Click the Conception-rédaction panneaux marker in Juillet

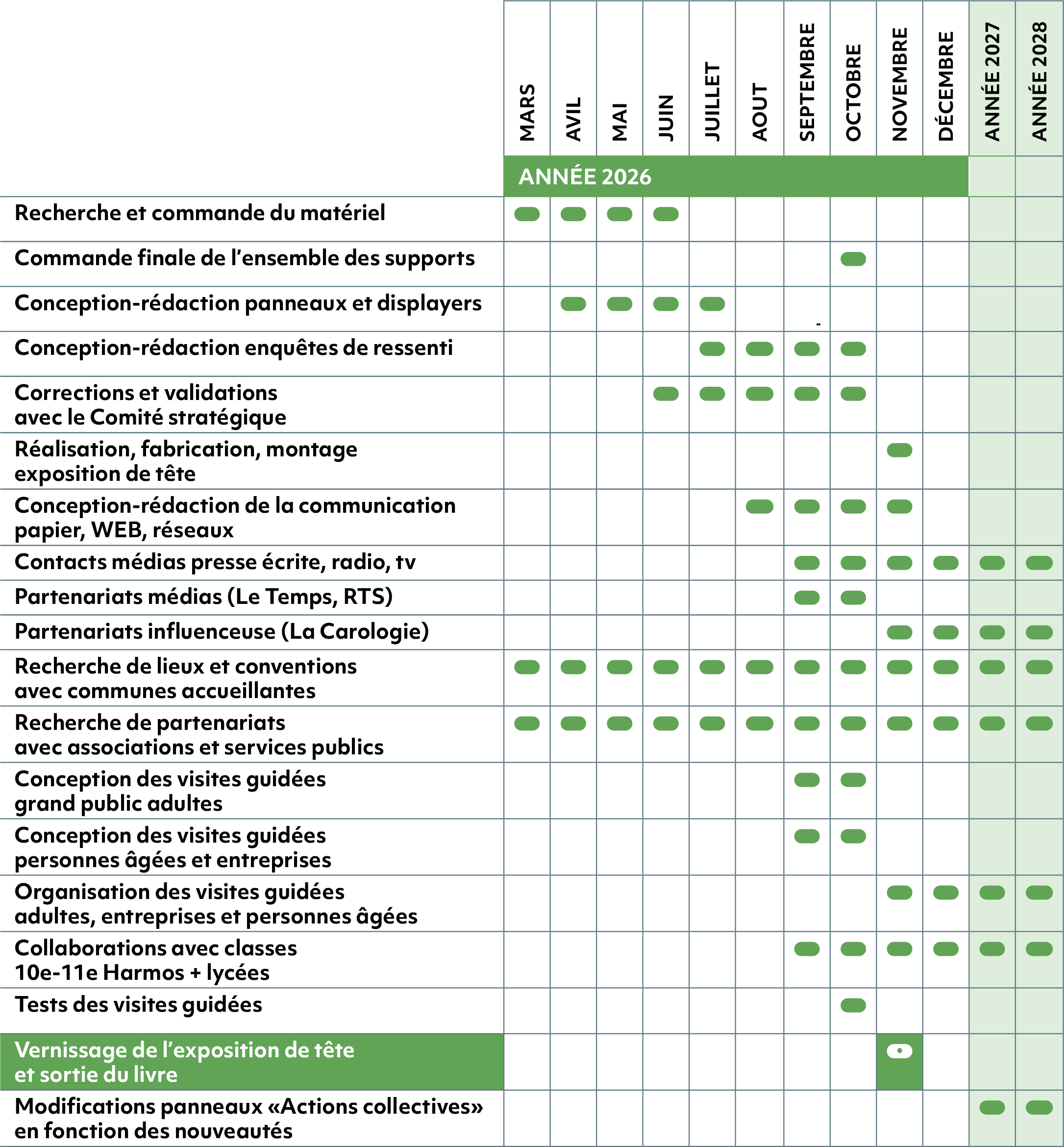(x=712, y=304)
